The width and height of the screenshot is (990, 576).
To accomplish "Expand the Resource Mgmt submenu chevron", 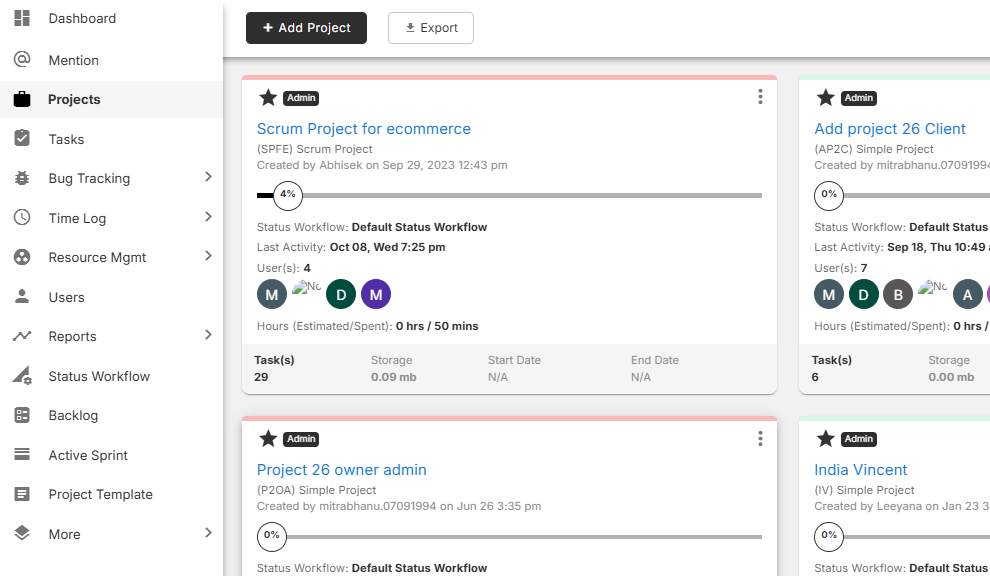I will coord(208,256).
